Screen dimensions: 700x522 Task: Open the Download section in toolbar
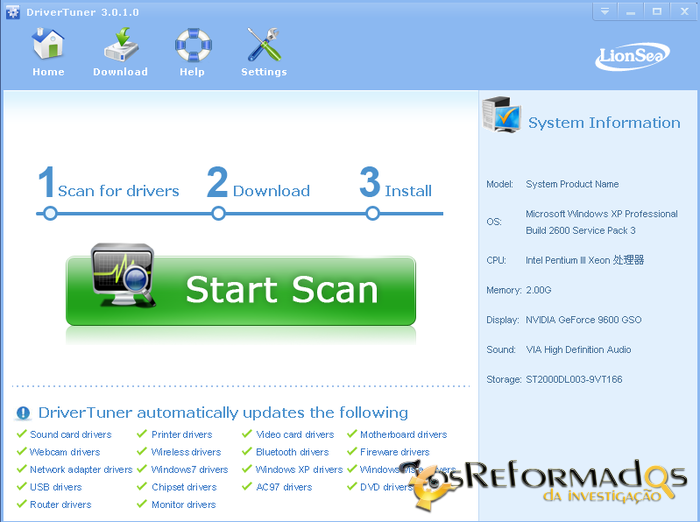pos(120,52)
